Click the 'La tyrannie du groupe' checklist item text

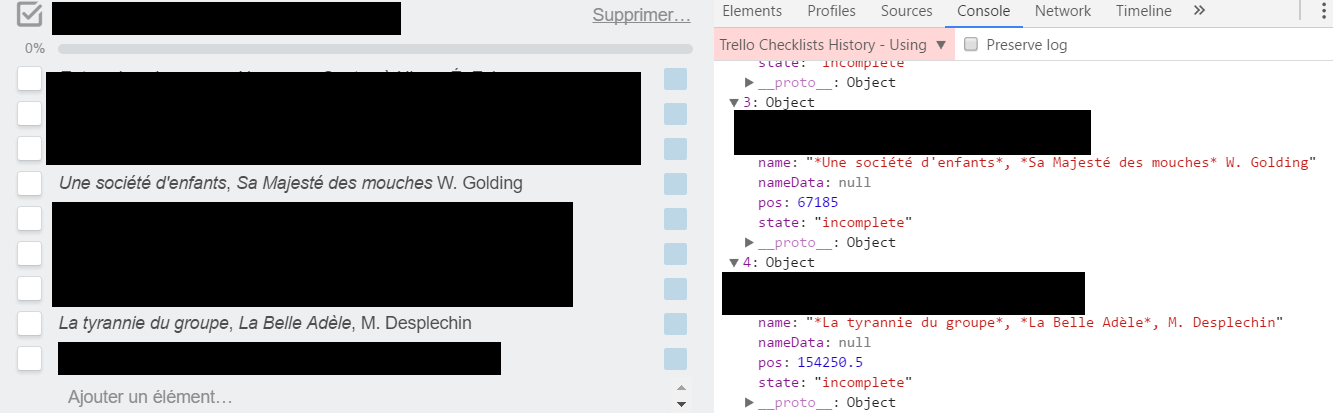point(265,324)
